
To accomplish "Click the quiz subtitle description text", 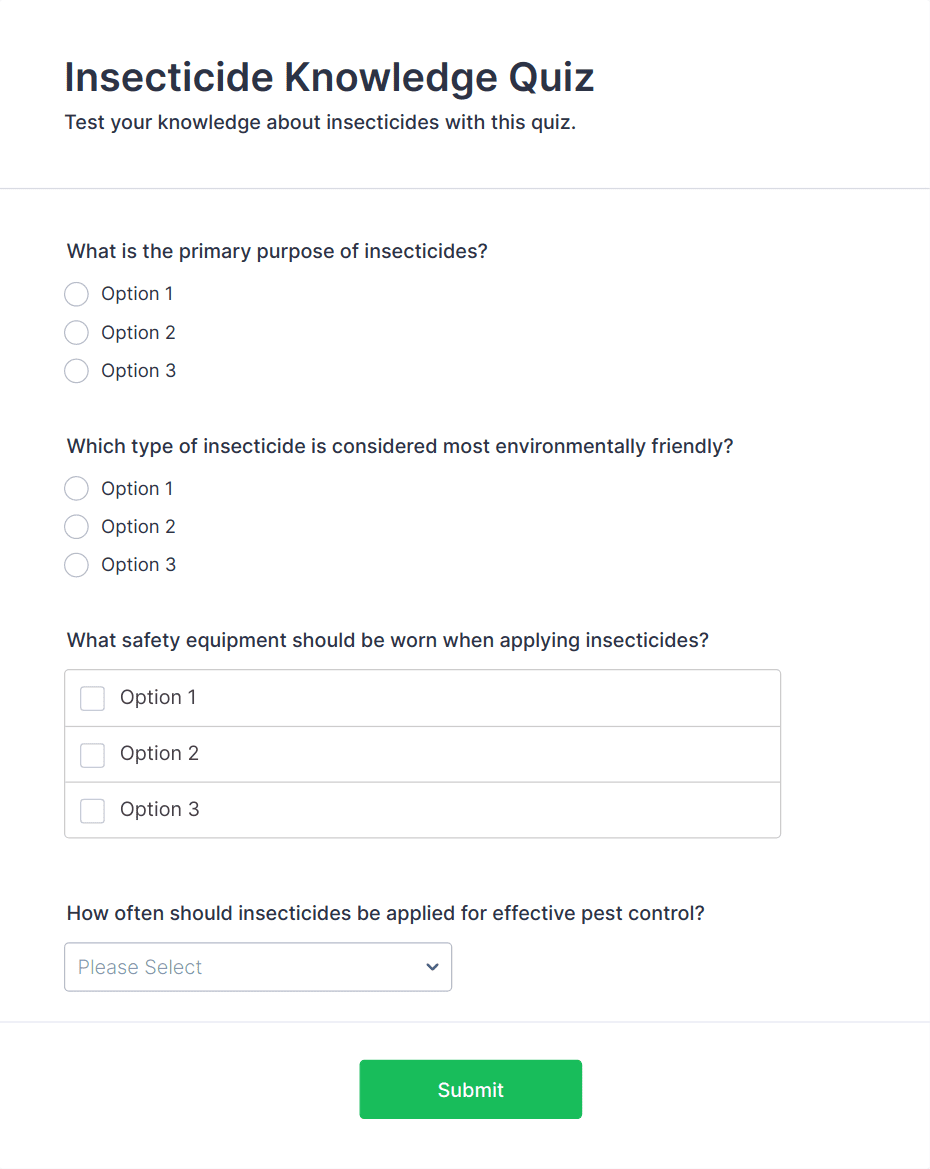I will 320,123.
